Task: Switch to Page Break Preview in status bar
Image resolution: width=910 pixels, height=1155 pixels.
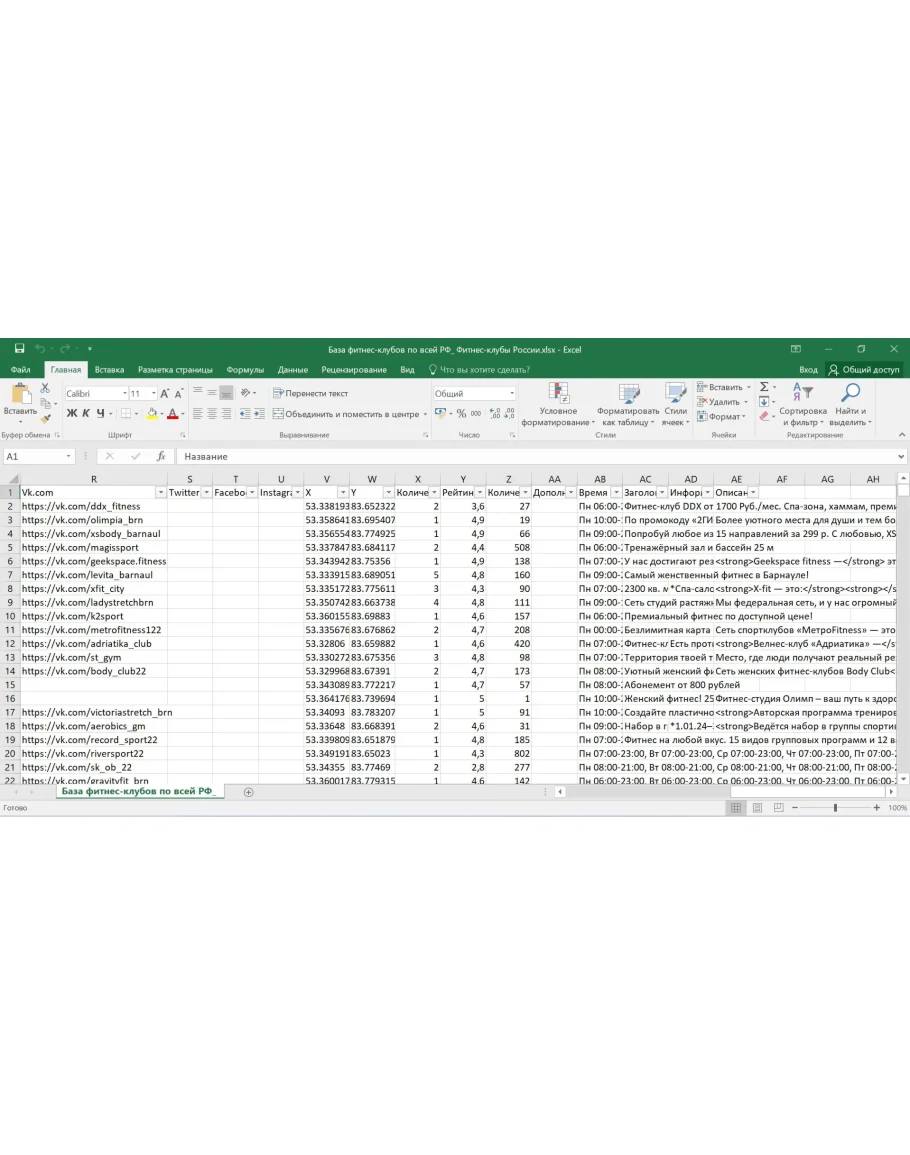Action: click(778, 807)
